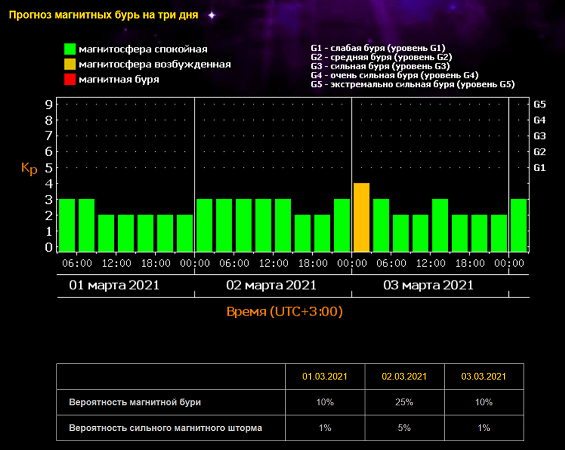Click the orange 'Kp' axis label
The width and height of the screenshot is (565, 450).
click(x=29, y=168)
